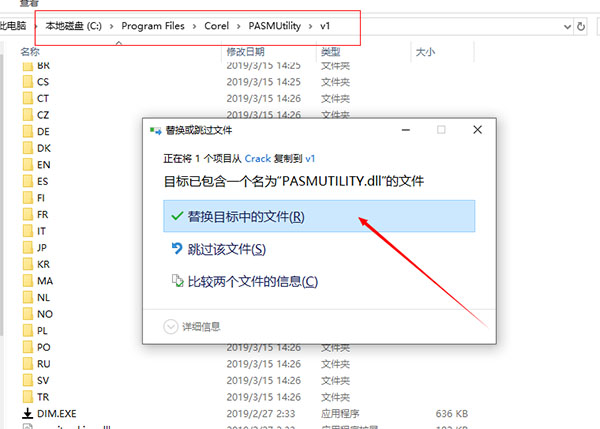The height and width of the screenshot is (429, 600).
Task: Sort by the type column header
Action: click(331, 52)
